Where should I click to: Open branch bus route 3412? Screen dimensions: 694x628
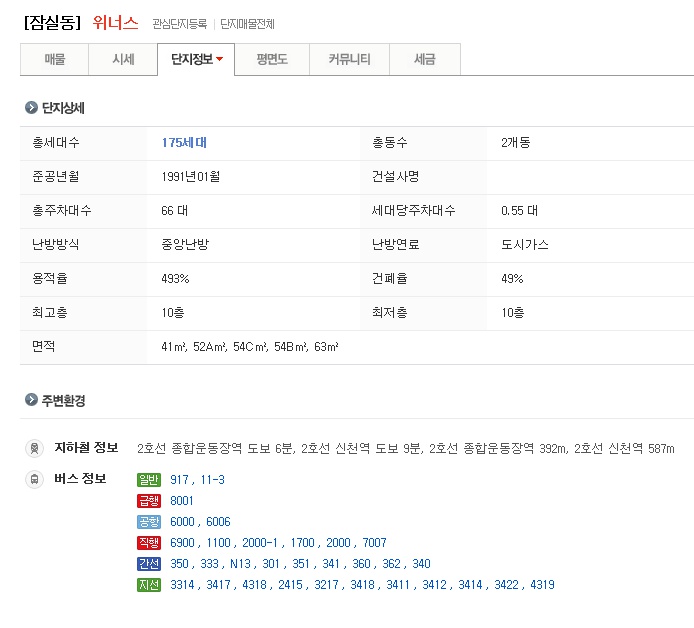[x=434, y=585]
